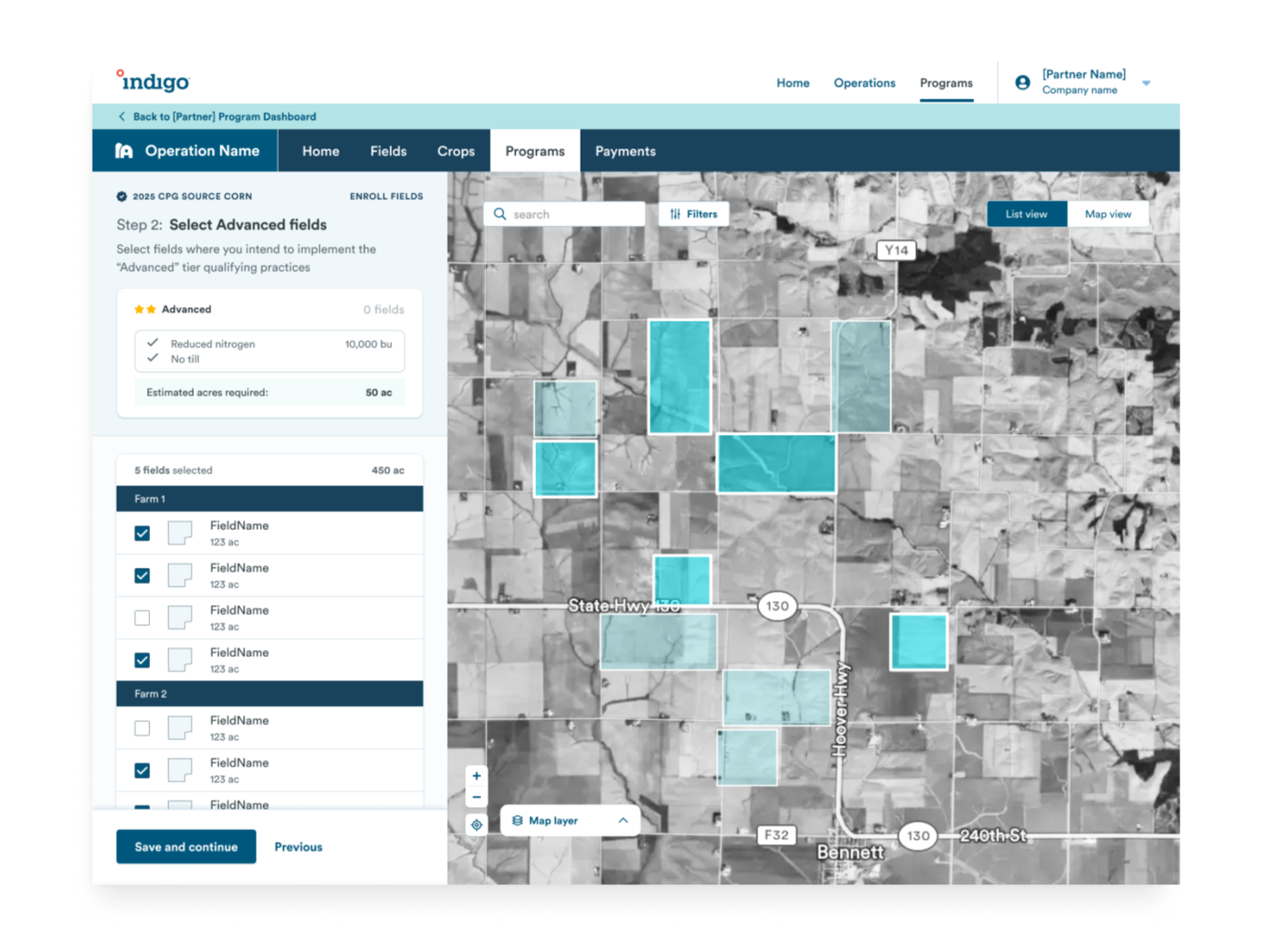Click the user profile avatar icon
1270x952 pixels.
click(1022, 82)
